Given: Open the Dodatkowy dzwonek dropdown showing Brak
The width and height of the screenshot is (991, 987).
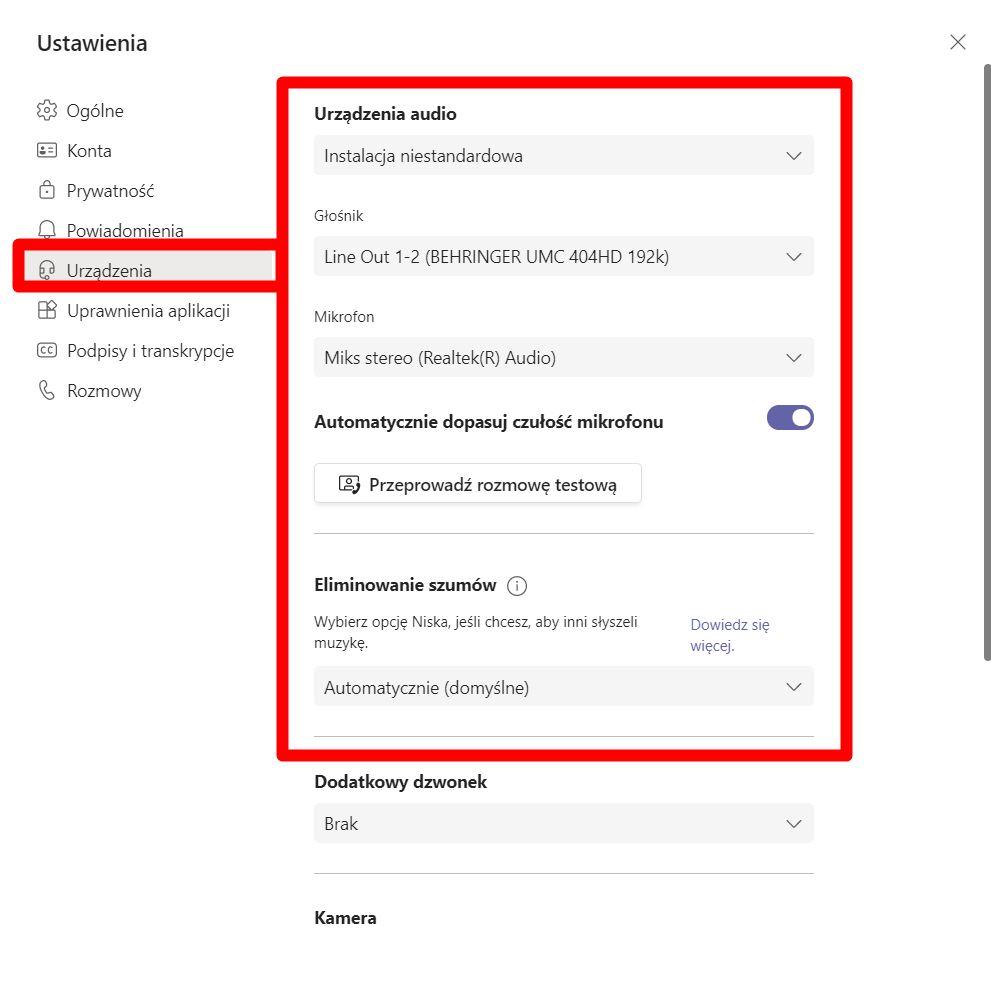Looking at the screenshot, I should (564, 823).
